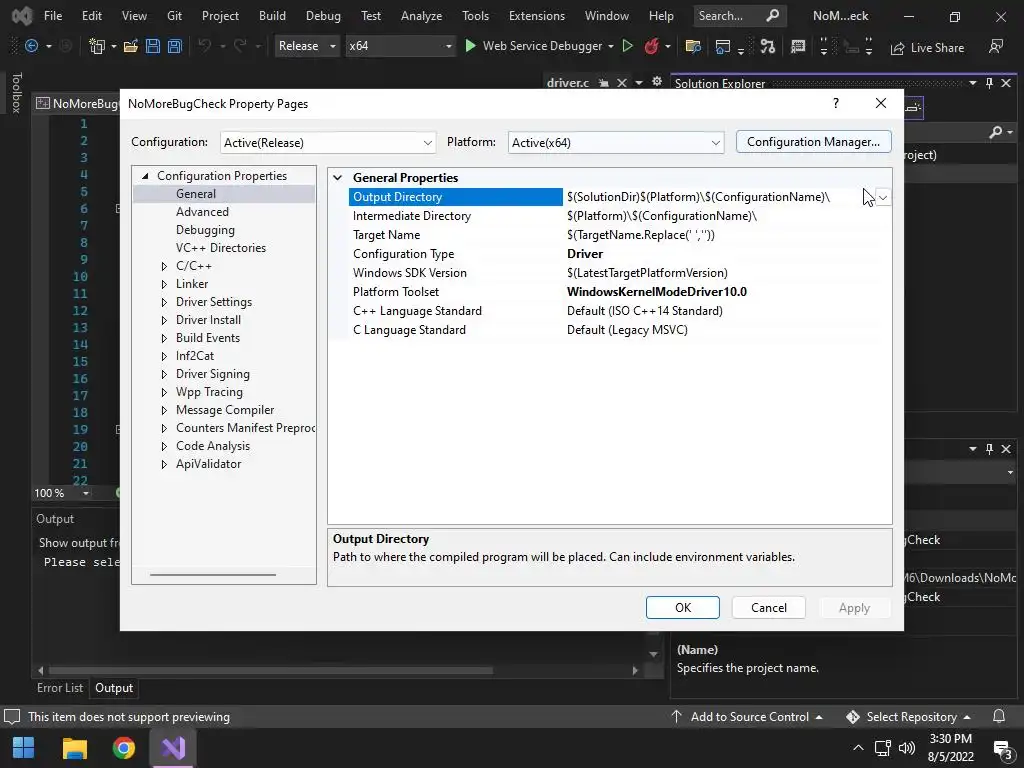Select the C Language Standard property row

point(619,330)
